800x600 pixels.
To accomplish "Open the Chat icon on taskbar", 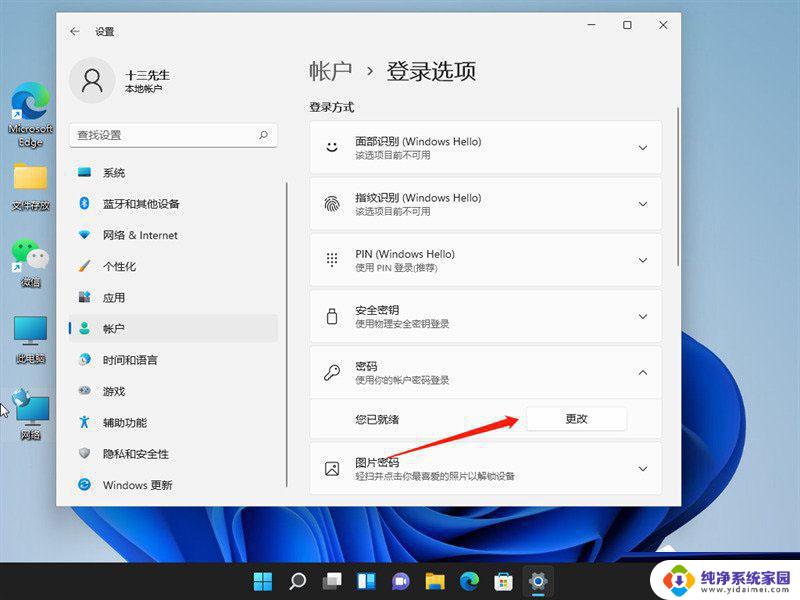I will (x=401, y=581).
